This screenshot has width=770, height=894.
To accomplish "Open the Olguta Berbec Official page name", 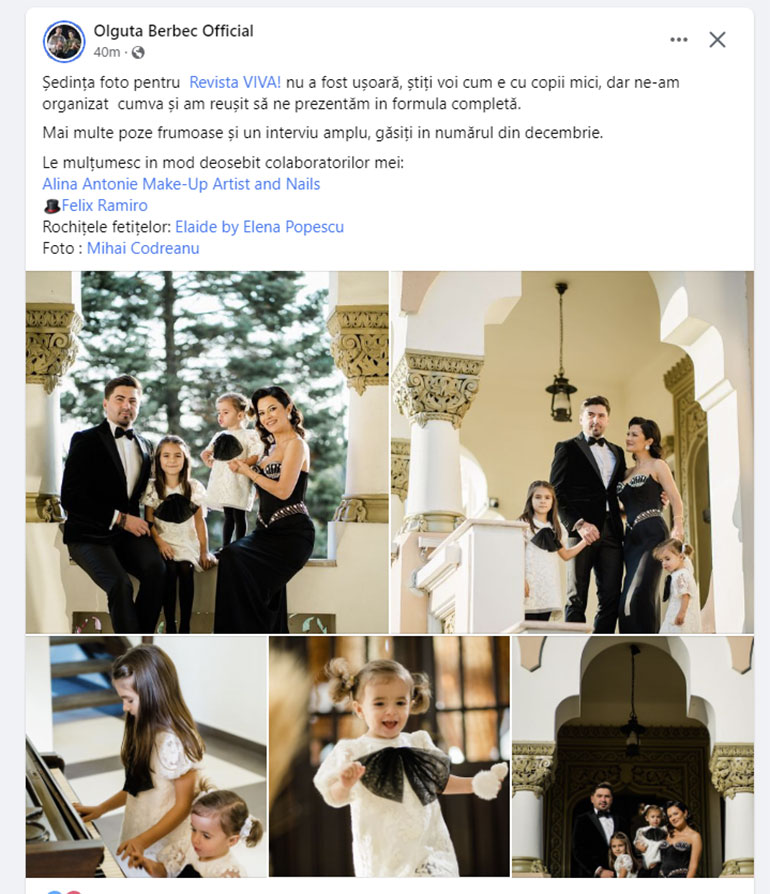I will click(x=173, y=31).
